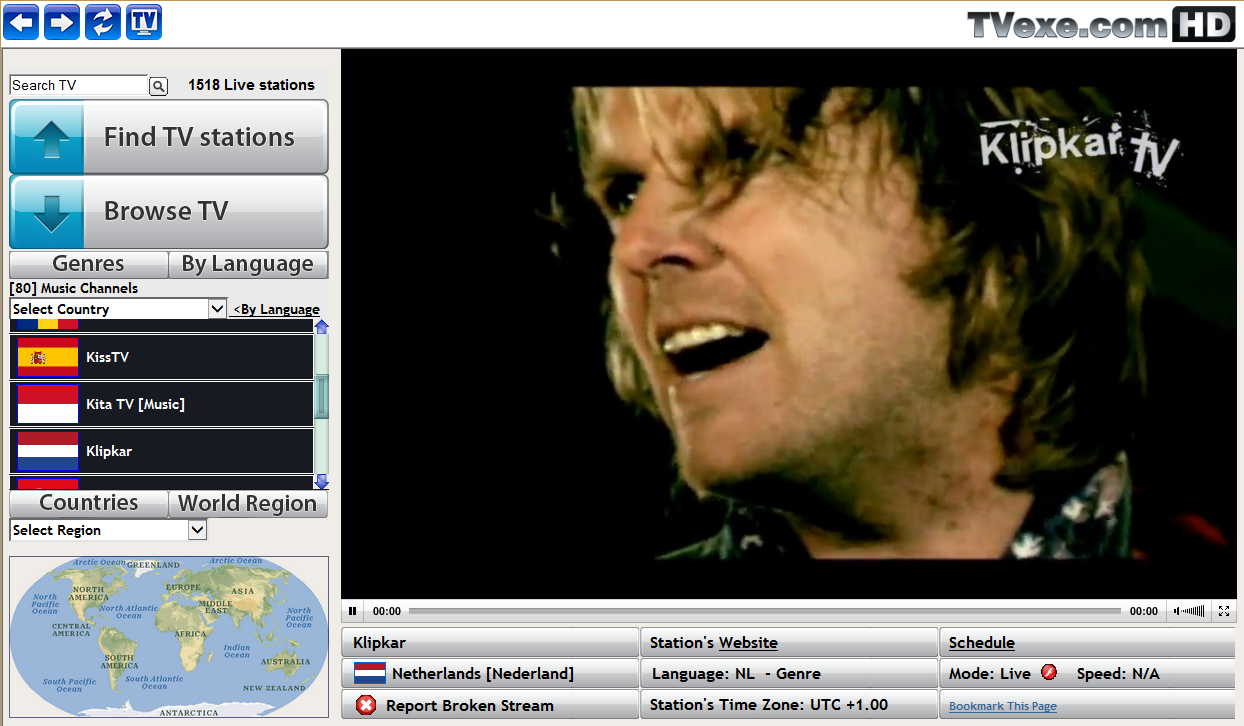Click the refresh arrows icon
The image size is (1244, 726).
[102, 21]
